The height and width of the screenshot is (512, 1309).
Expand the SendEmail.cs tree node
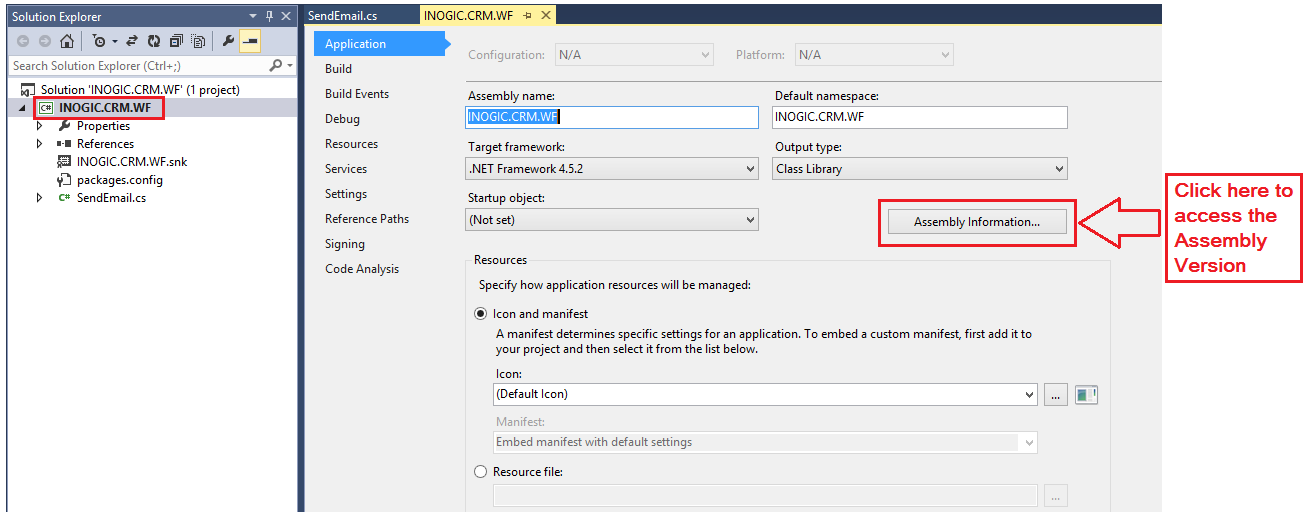[40, 198]
